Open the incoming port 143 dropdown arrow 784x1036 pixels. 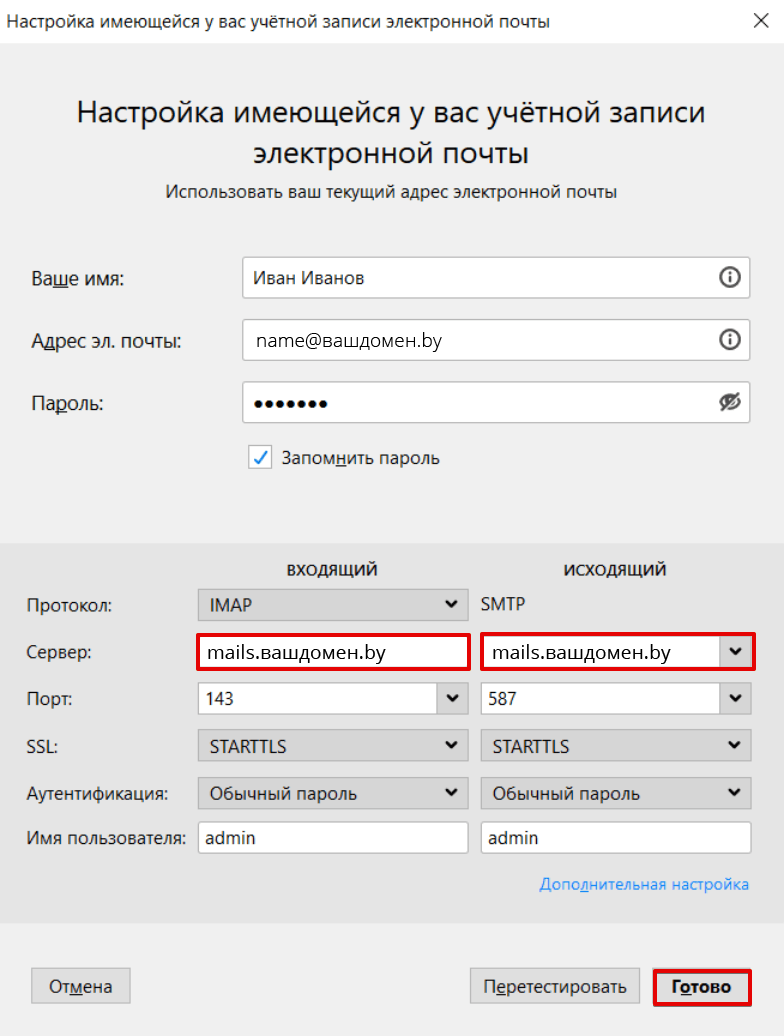click(x=452, y=698)
